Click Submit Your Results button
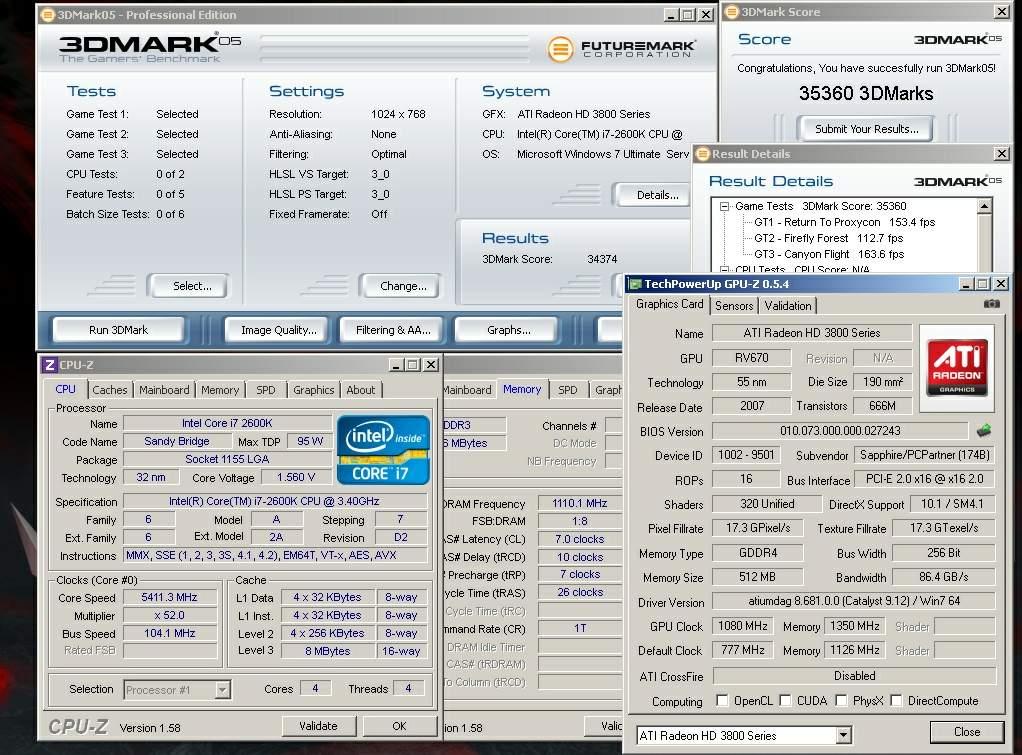Viewport: 1022px width, 755px height. 866,129
